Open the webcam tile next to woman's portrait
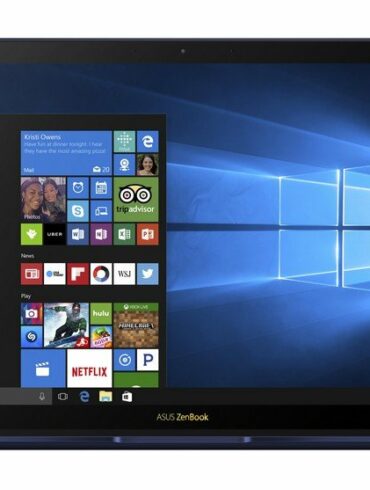The width and height of the screenshot is (370, 490). [x=124, y=165]
